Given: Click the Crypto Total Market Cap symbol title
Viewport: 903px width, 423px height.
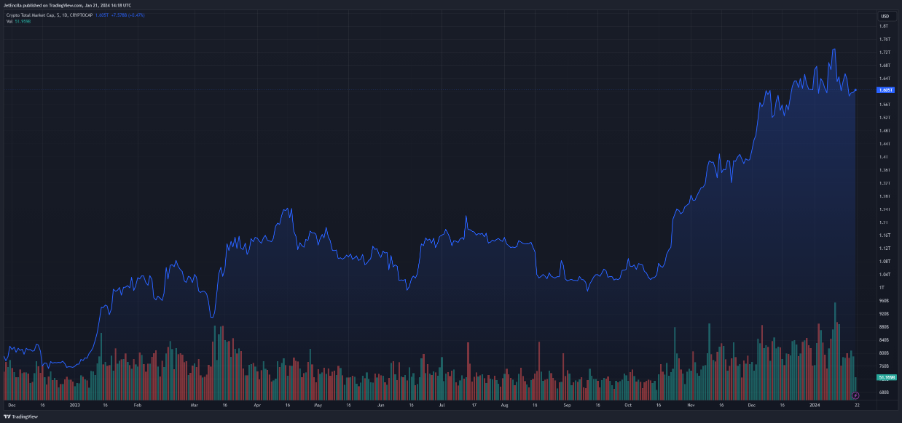Looking at the screenshot, I should 29,15.
